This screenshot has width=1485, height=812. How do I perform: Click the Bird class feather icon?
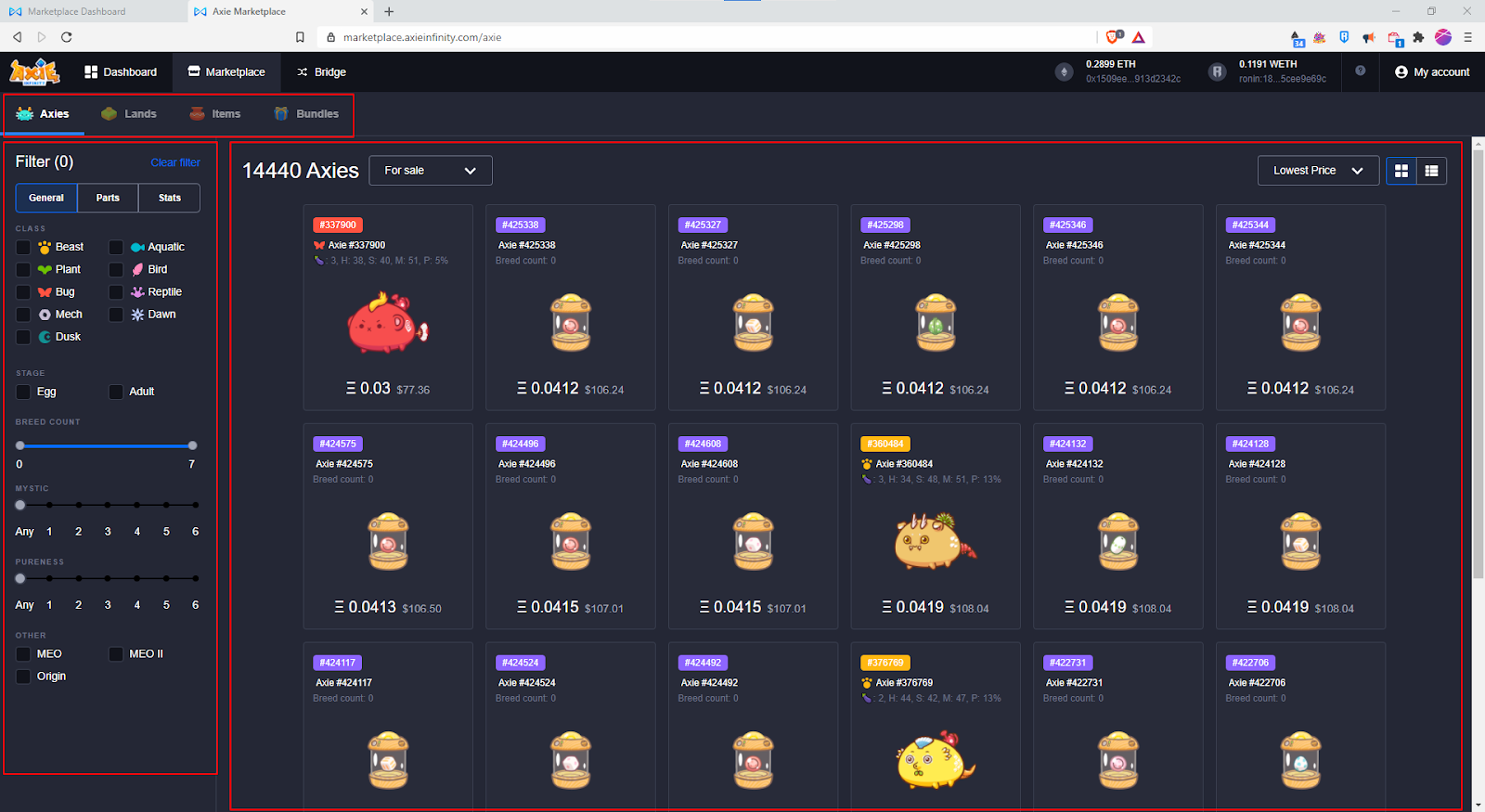click(x=137, y=269)
